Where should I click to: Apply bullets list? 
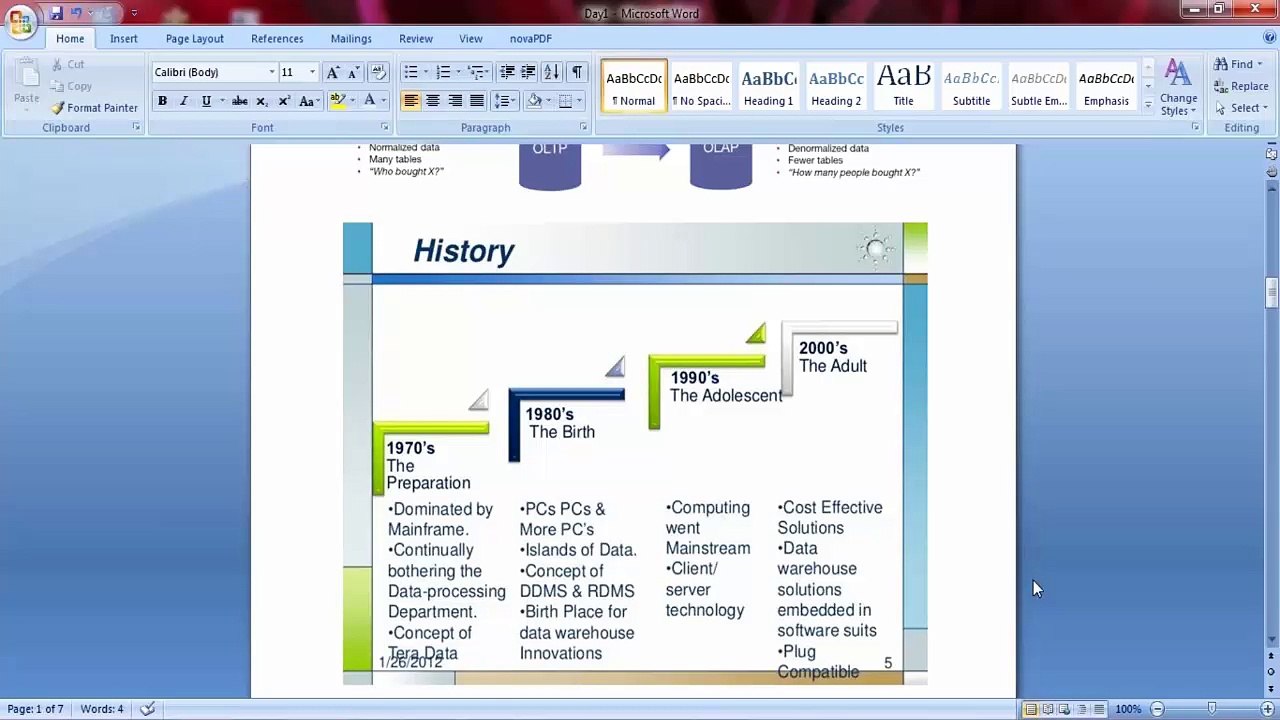[x=410, y=72]
